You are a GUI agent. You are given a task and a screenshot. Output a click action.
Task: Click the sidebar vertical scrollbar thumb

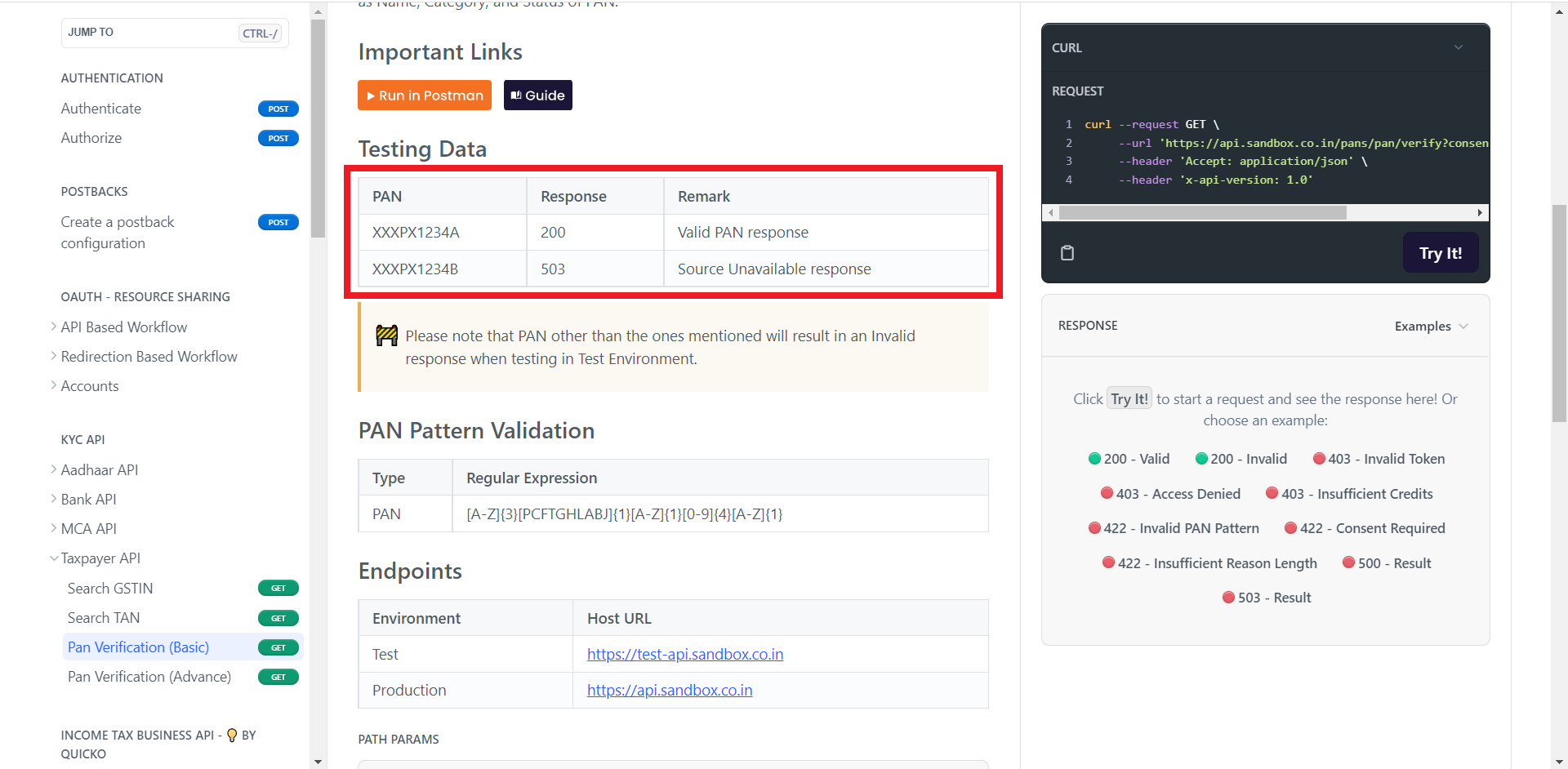point(318,128)
